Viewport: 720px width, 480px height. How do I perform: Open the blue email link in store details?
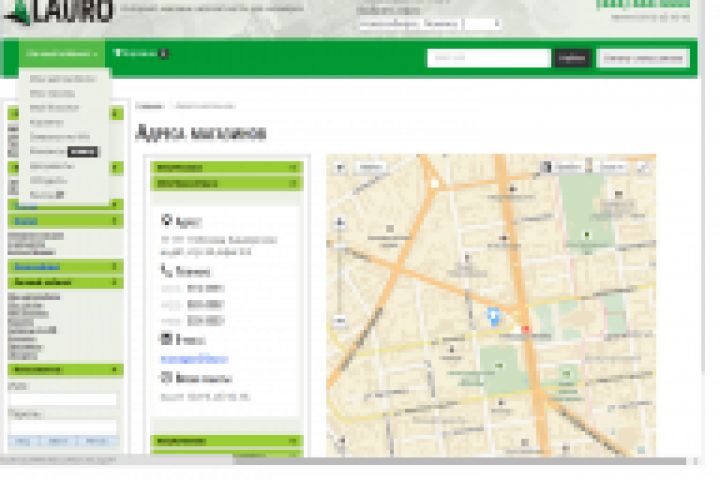pyautogui.click(x=194, y=359)
